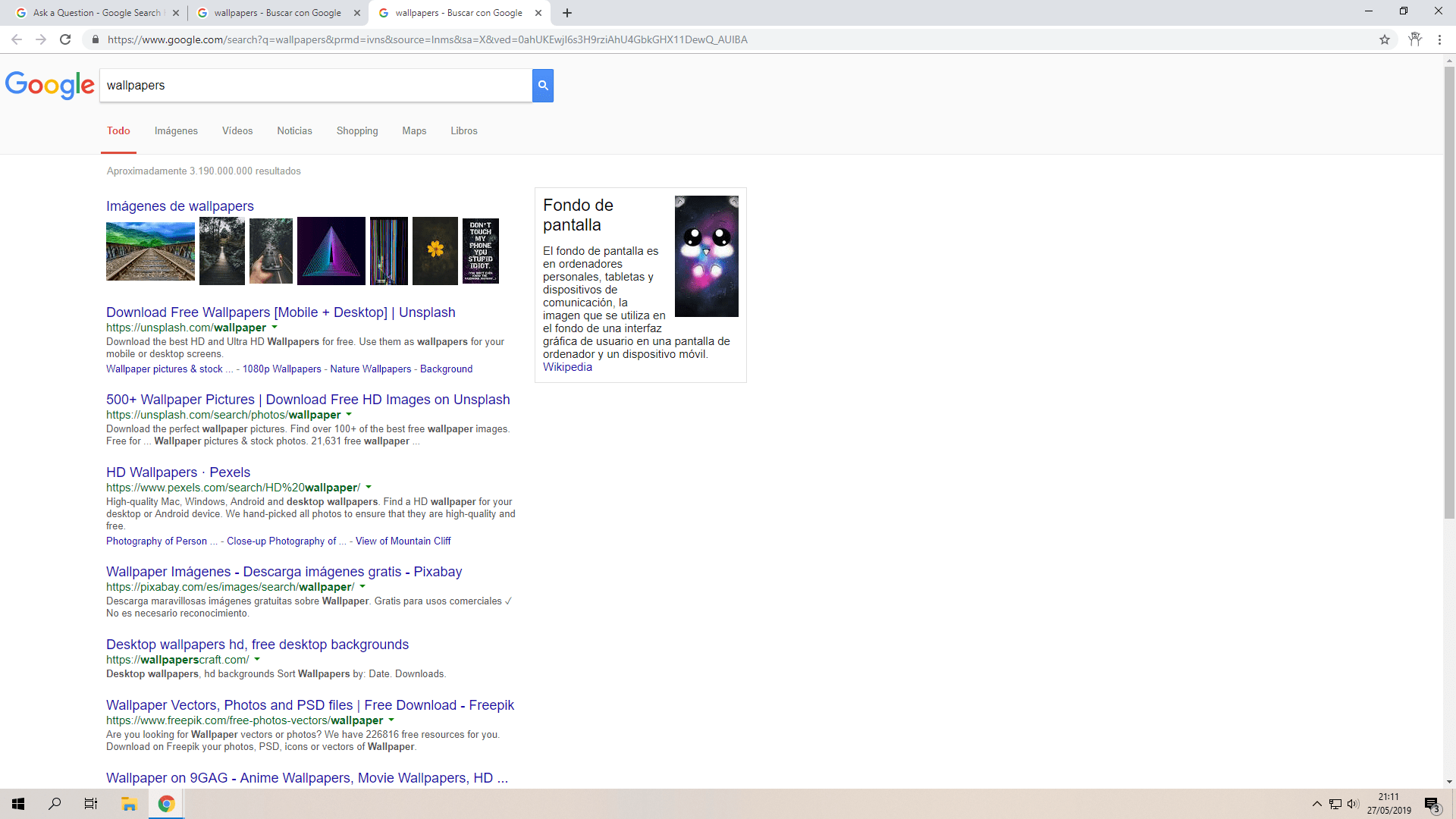Reload the current page
The height and width of the screenshot is (819, 1456).
point(65,39)
